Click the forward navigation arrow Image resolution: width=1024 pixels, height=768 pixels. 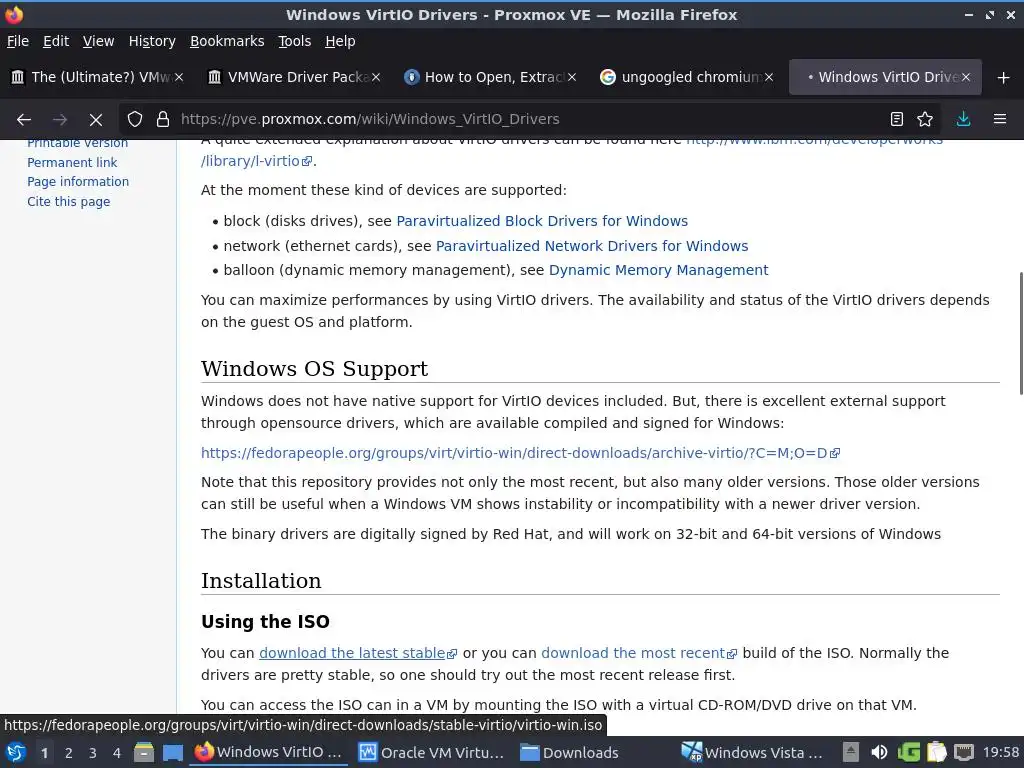(59, 120)
